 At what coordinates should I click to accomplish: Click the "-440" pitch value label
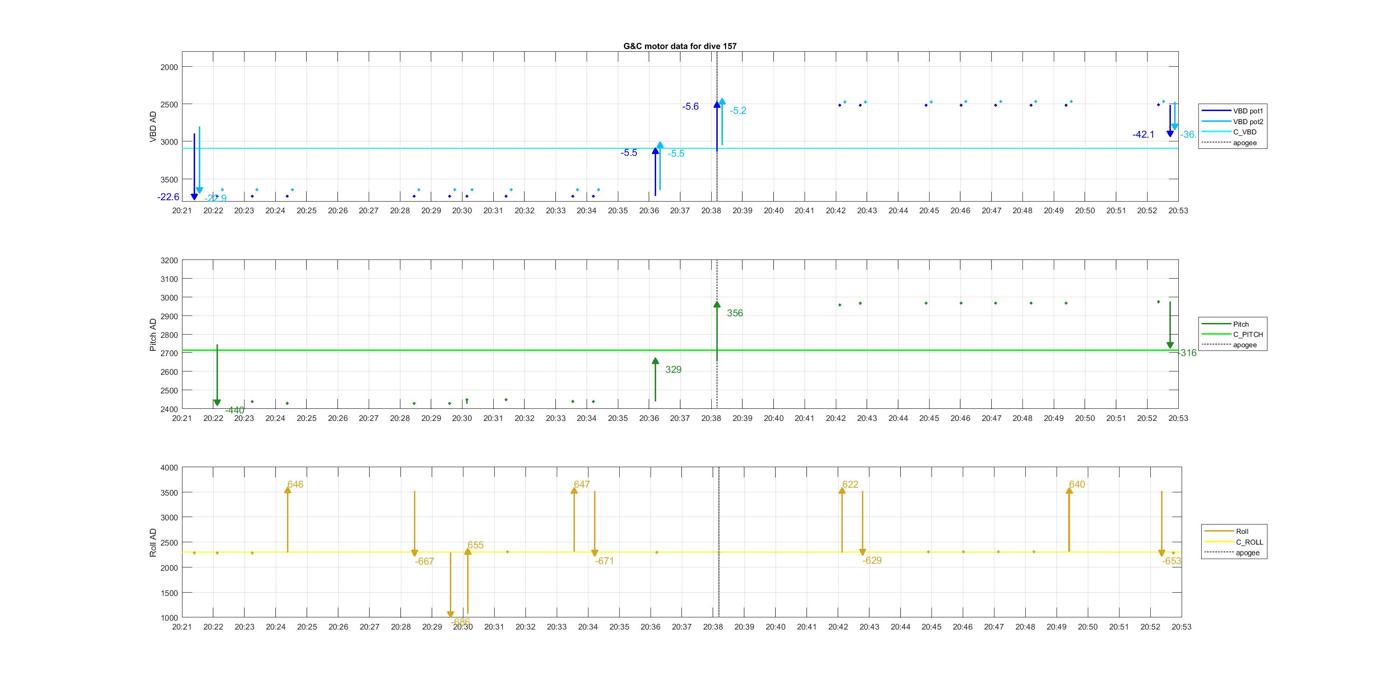click(234, 410)
